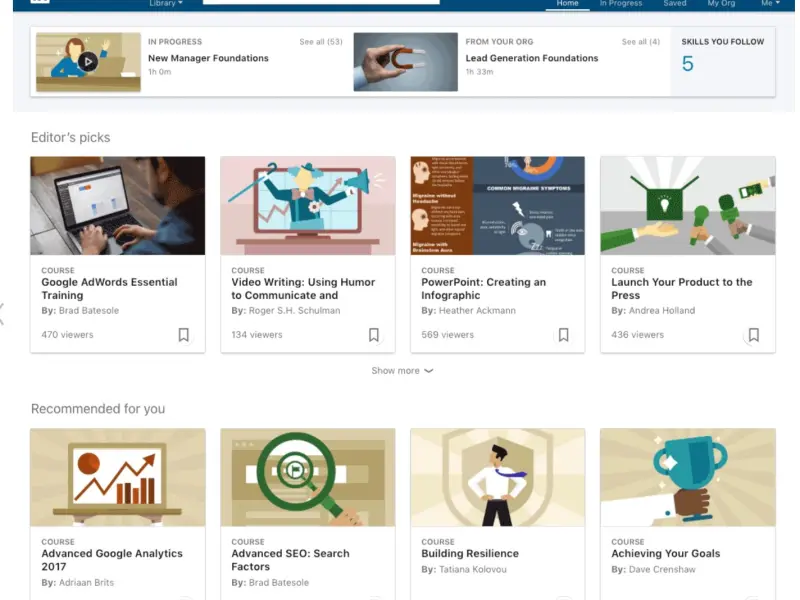The height and width of the screenshot is (600, 800).
Task: Click the search input field
Action: pyautogui.click(x=320, y=2)
